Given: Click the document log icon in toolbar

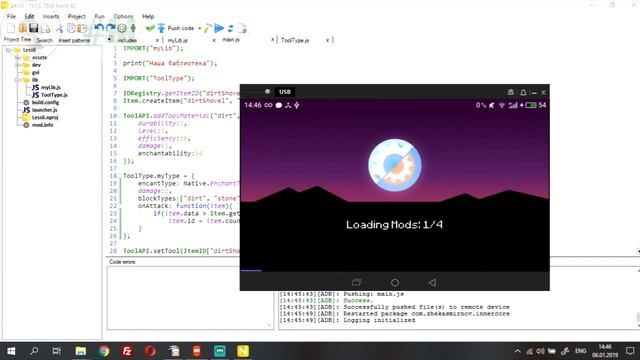Looking at the screenshot, I should pyautogui.click(x=242, y=28).
